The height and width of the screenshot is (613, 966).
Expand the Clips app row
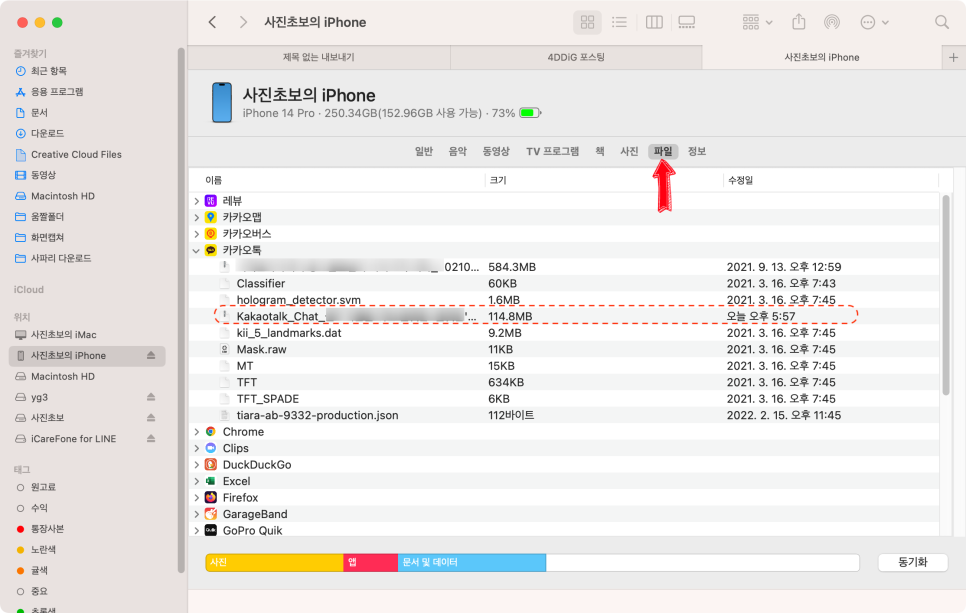point(197,448)
